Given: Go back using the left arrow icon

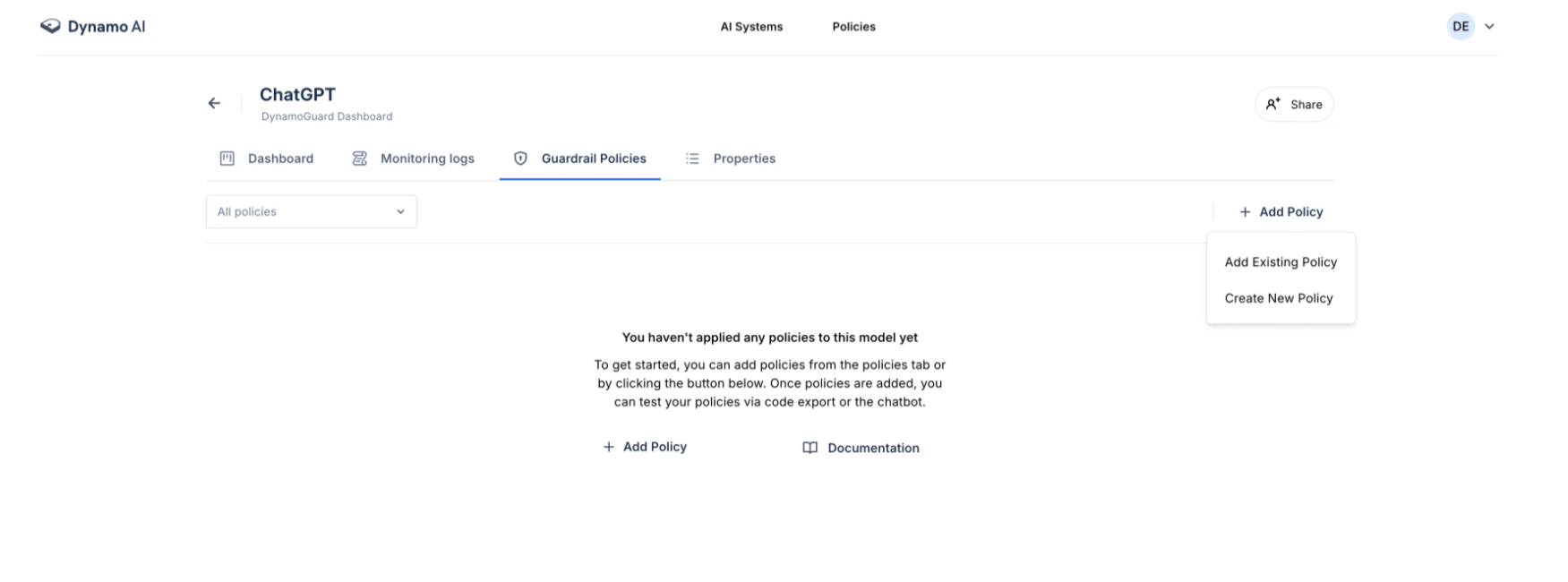Looking at the screenshot, I should coord(214,103).
